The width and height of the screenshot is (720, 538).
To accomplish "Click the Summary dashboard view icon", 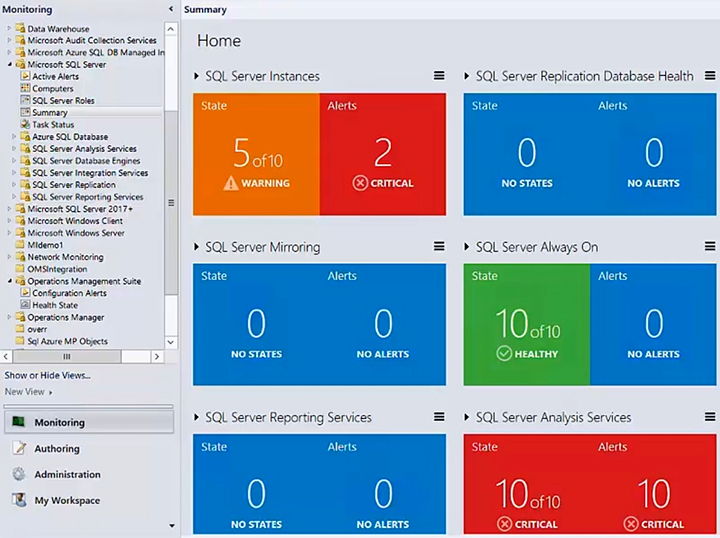I will click(x=25, y=112).
